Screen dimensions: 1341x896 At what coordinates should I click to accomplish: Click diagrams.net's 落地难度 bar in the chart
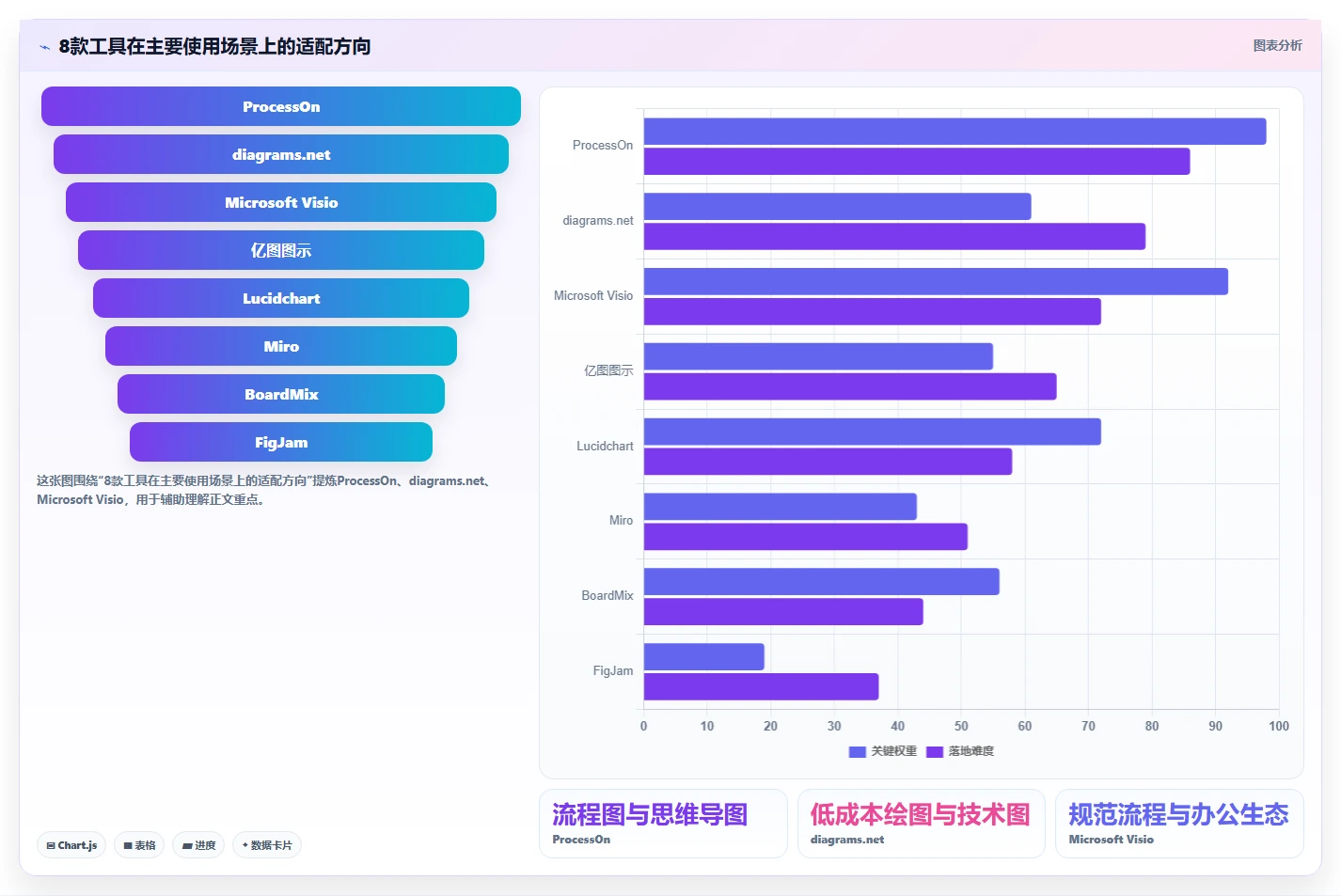pyautogui.click(x=894, y=237)
